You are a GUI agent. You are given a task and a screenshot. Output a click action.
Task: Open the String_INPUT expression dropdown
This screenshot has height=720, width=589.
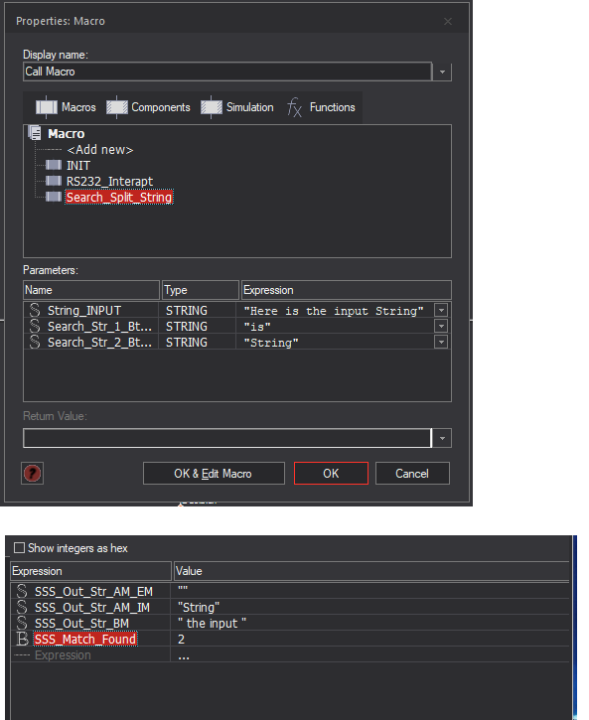441,310
